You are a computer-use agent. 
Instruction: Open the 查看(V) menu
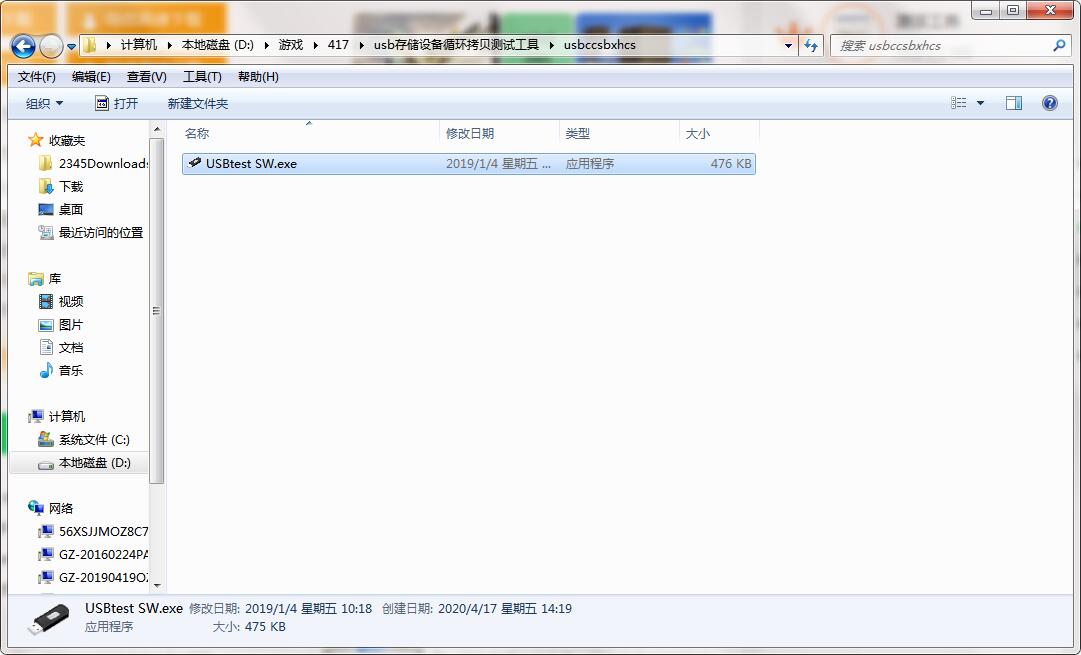click(x=147, y=77)
